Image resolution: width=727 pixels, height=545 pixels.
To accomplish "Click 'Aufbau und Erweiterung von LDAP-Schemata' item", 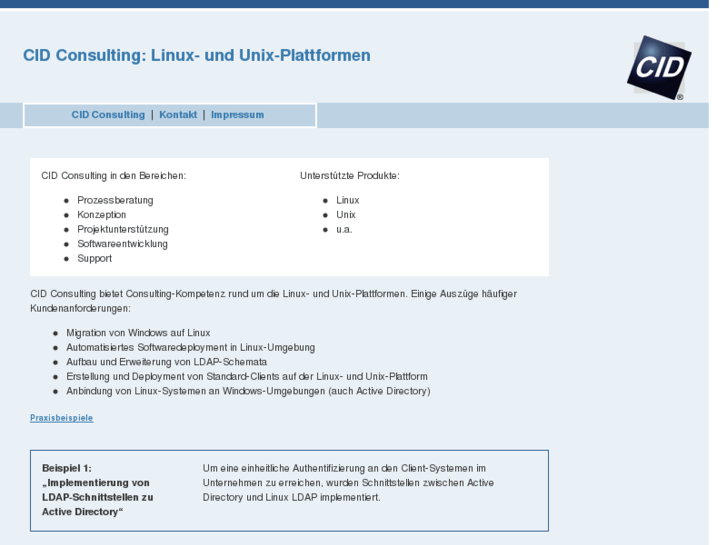I will (166, 362).
